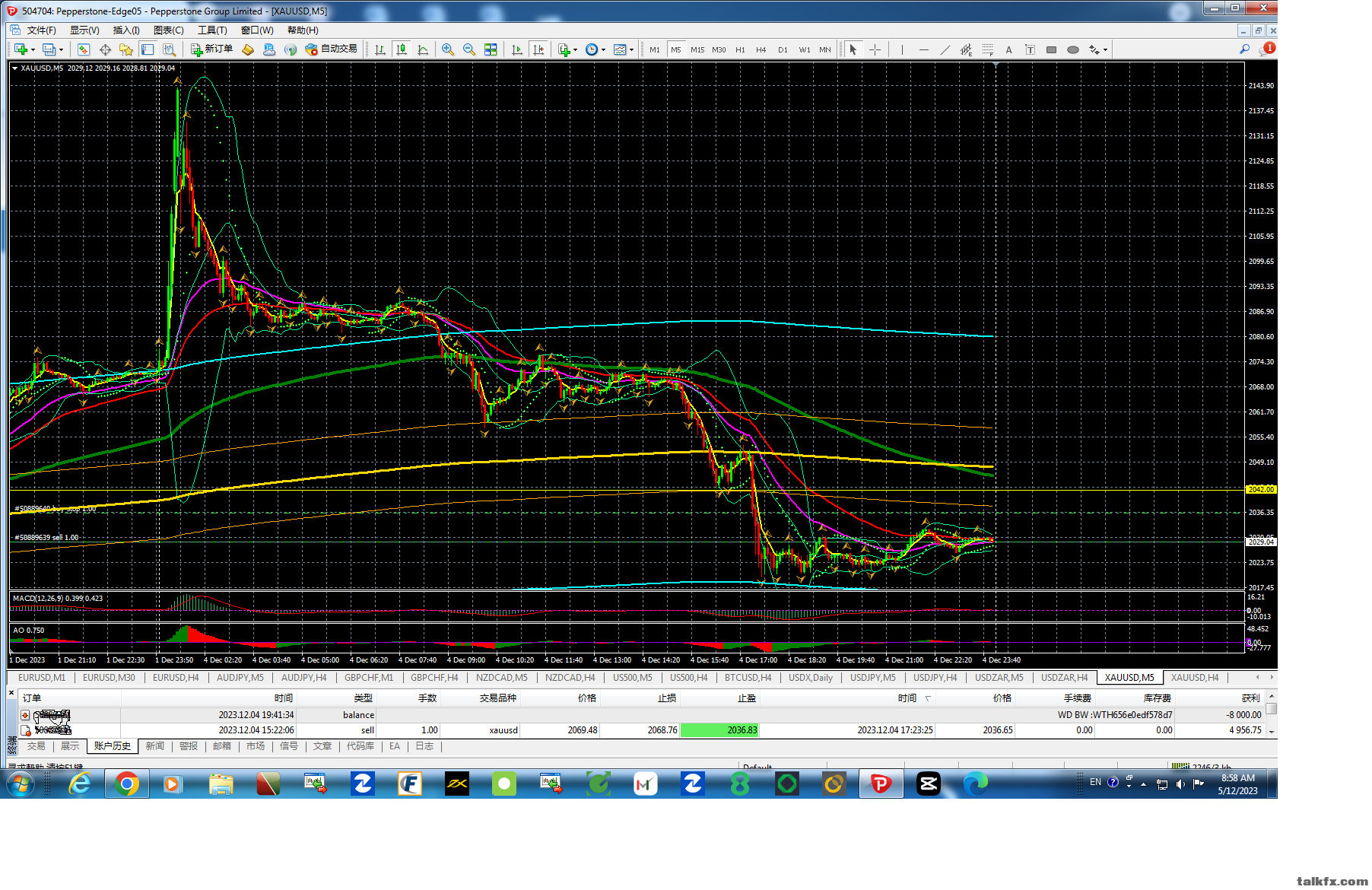Expand the Profiles dropdown arrow
The height and width of the screenshot is (890, 1372).
(x=61, y=50)
